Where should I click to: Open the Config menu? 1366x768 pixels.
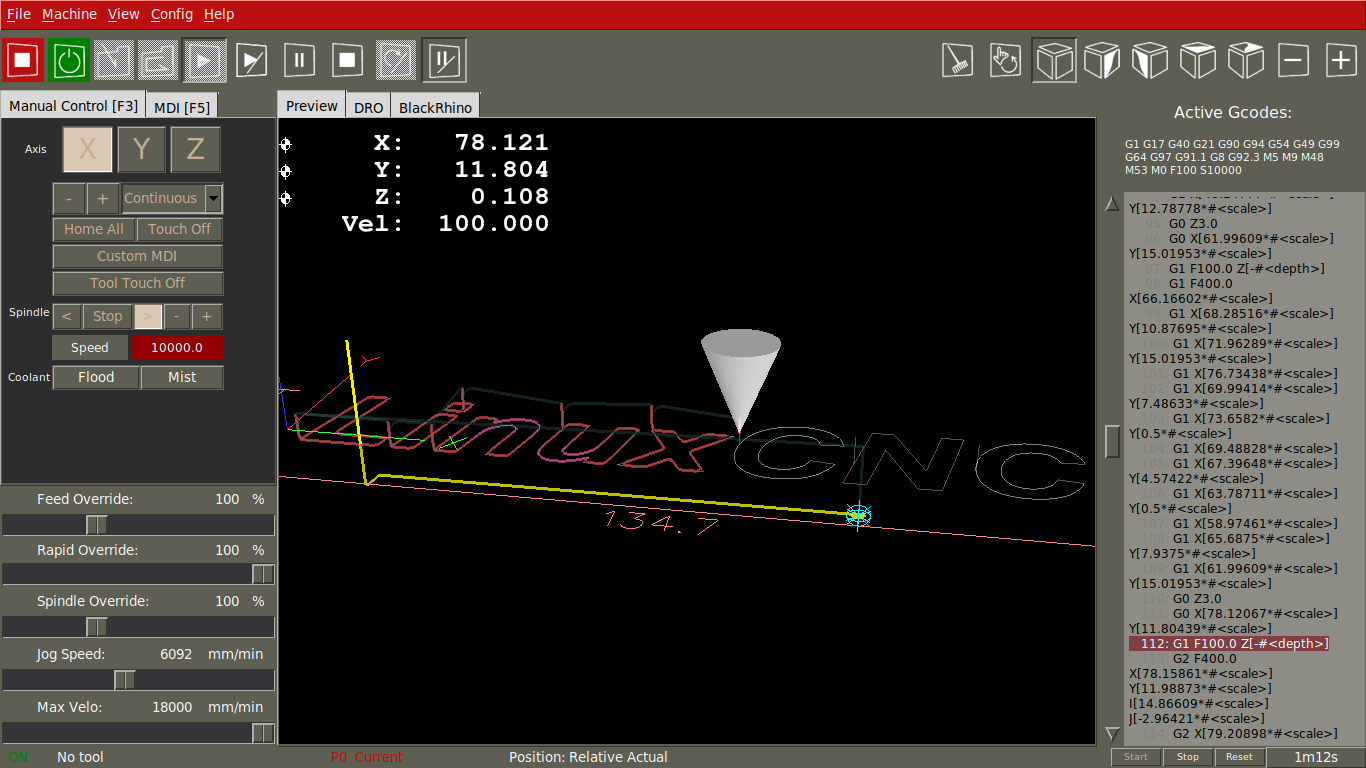click(172, 14)
